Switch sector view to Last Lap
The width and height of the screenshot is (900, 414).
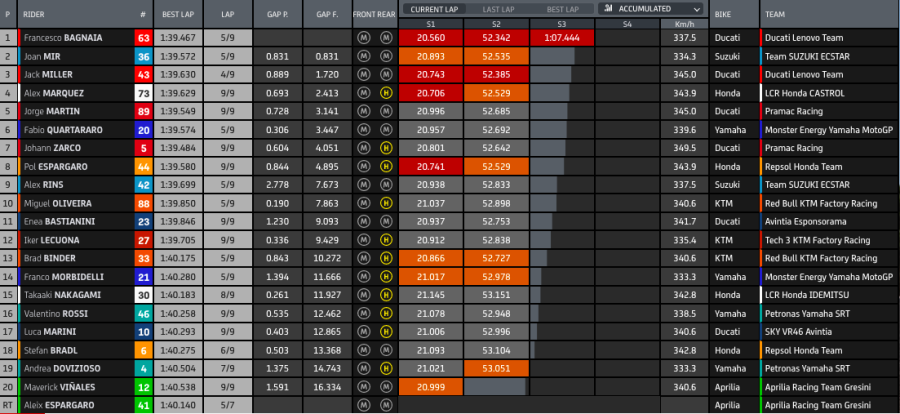496,9
